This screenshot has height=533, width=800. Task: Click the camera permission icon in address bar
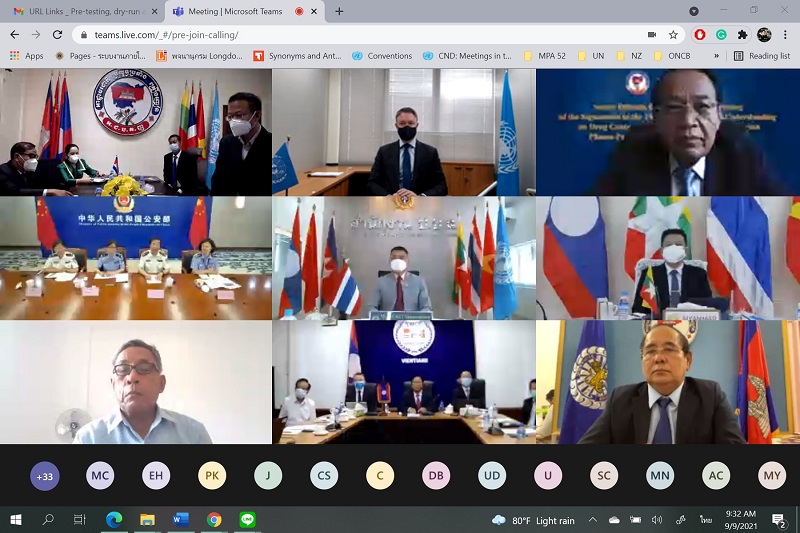(652, 34)
